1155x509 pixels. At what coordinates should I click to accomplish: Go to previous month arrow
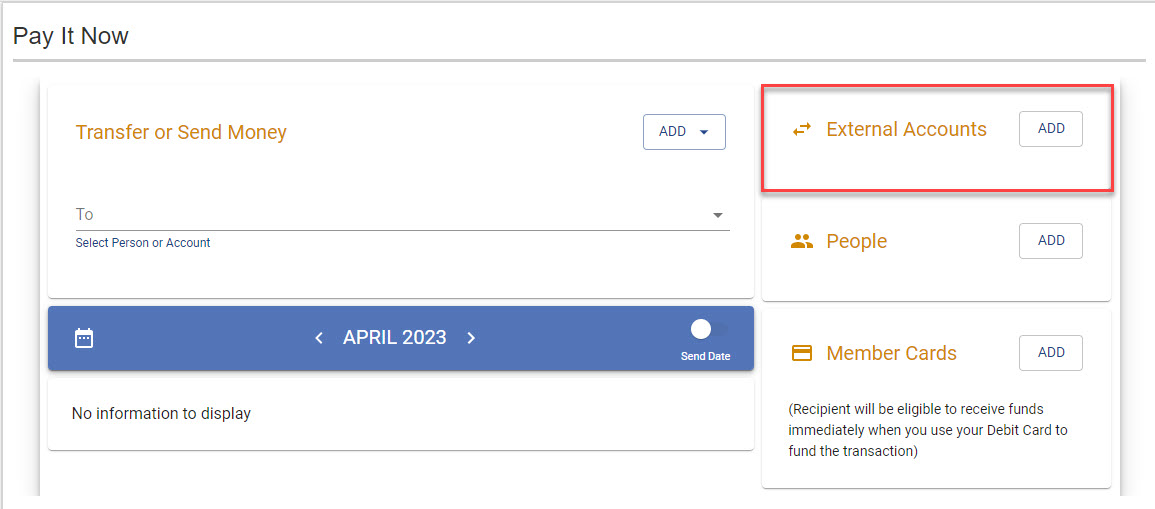click(x=319, y=338)
